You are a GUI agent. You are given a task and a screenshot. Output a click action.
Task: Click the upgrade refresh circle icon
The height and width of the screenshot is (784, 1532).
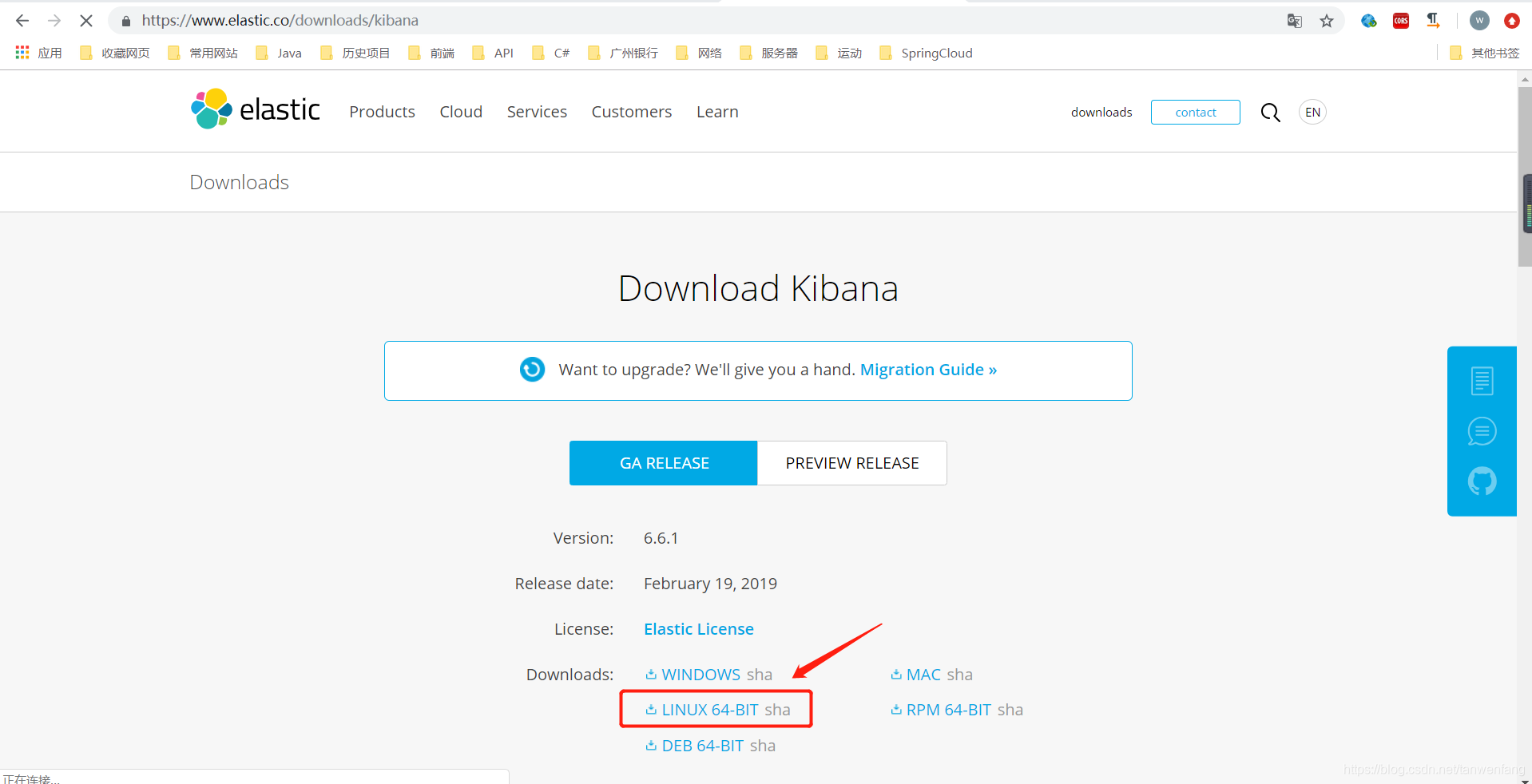[x=532, y=370]
